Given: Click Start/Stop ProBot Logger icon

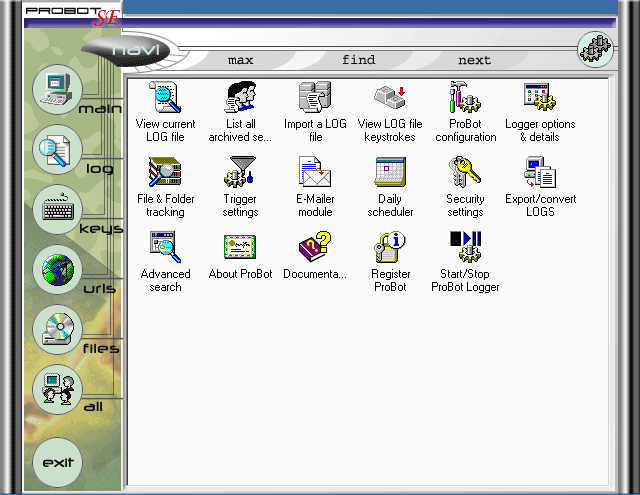Looking at the screenshot, I should pyautogui.click(x=465, y=247).
